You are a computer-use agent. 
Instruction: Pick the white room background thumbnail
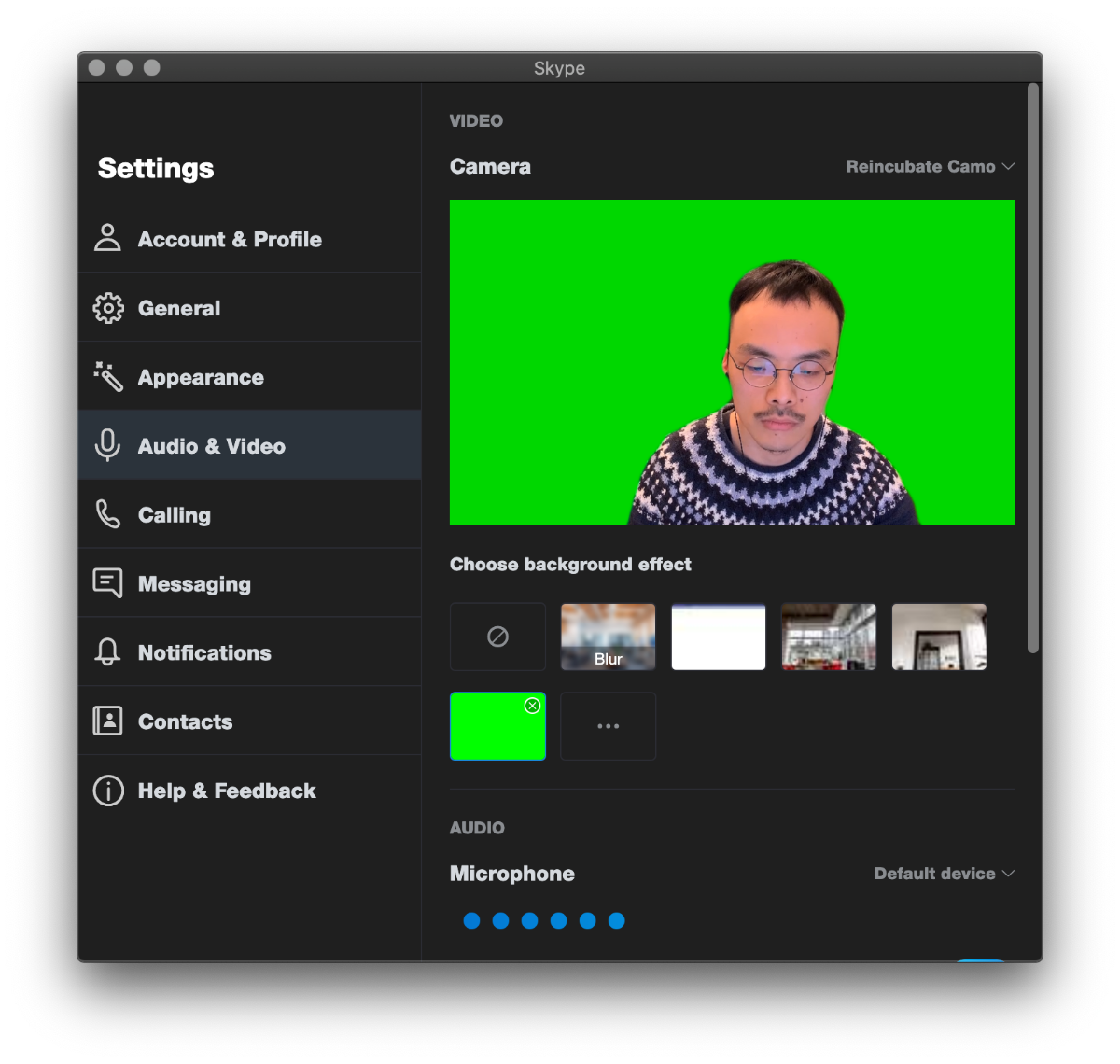click(939, 637)
